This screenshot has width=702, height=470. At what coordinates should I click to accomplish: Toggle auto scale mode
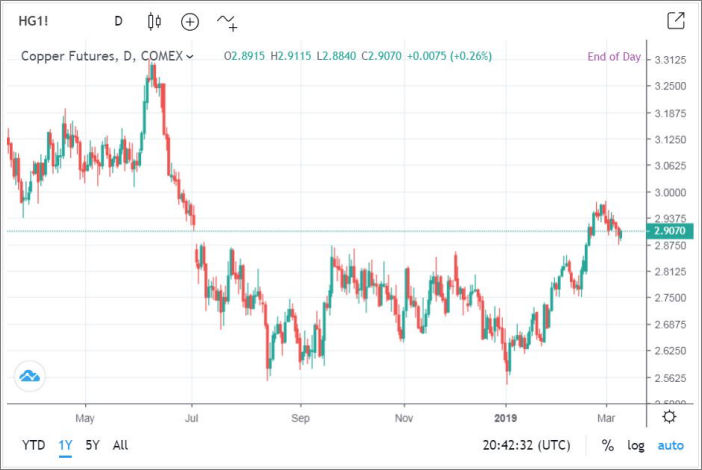tap(670, 445)
